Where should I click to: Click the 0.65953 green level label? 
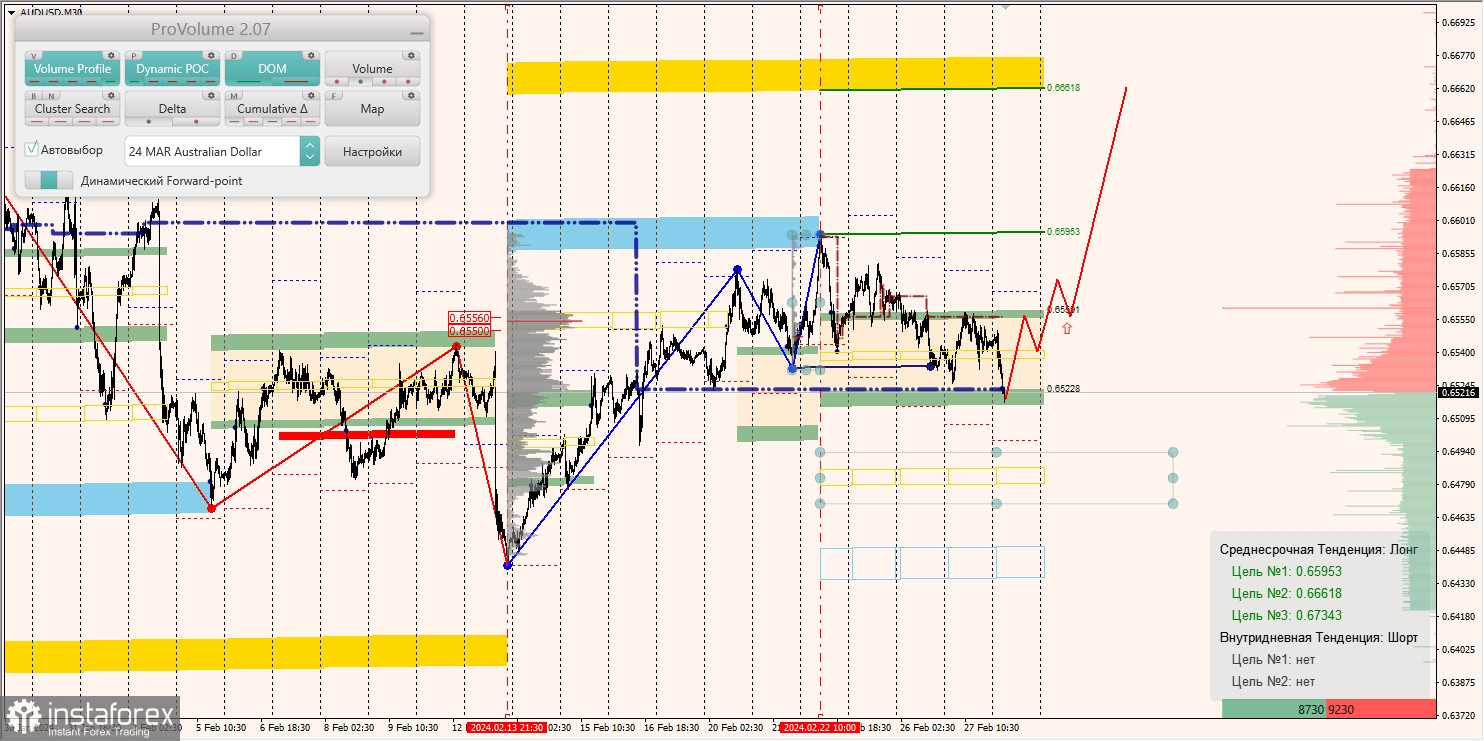coord(1063,232)
